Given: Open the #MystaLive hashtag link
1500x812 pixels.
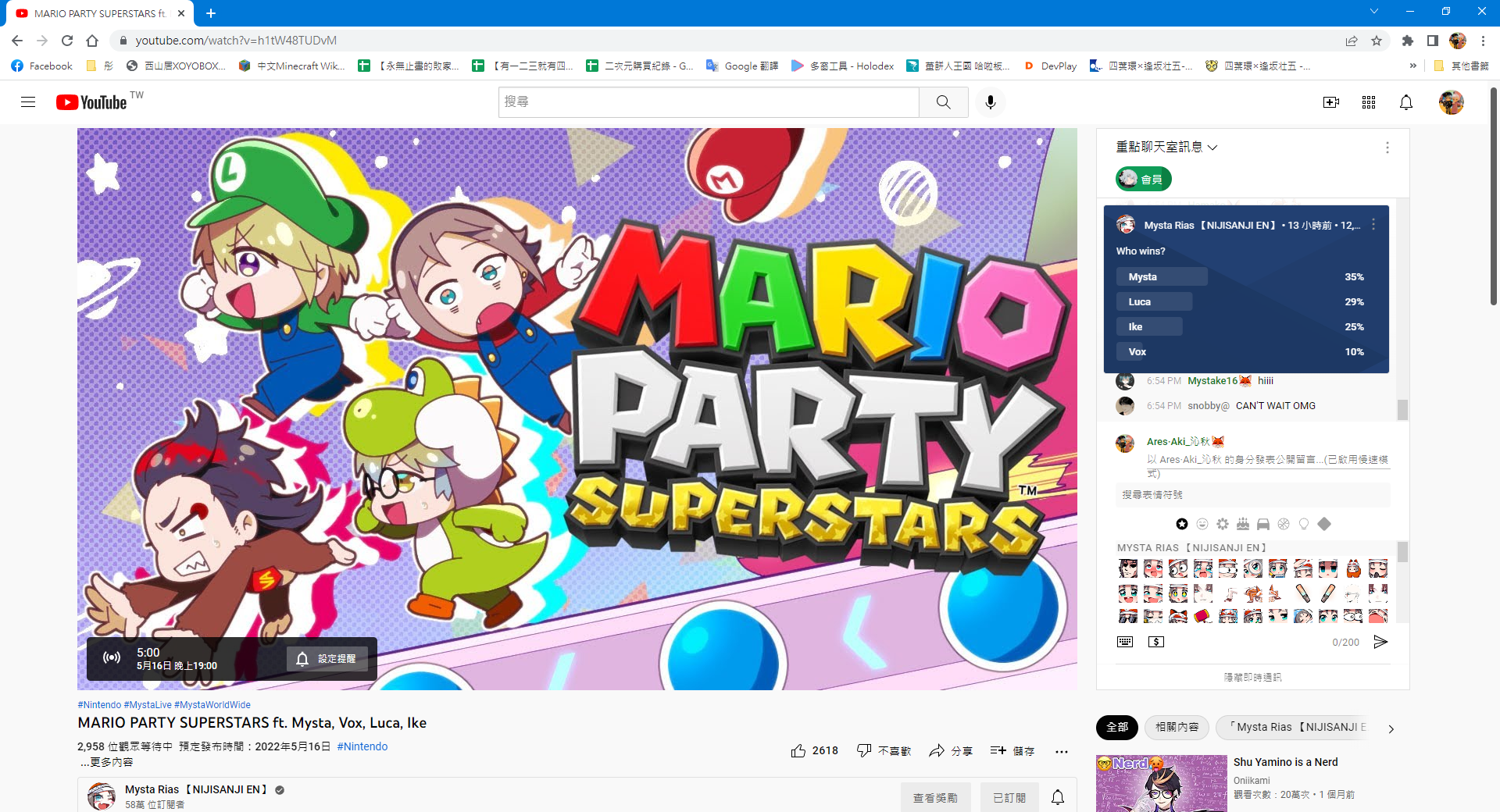Looking at the screenshot, I should (148, 704).
